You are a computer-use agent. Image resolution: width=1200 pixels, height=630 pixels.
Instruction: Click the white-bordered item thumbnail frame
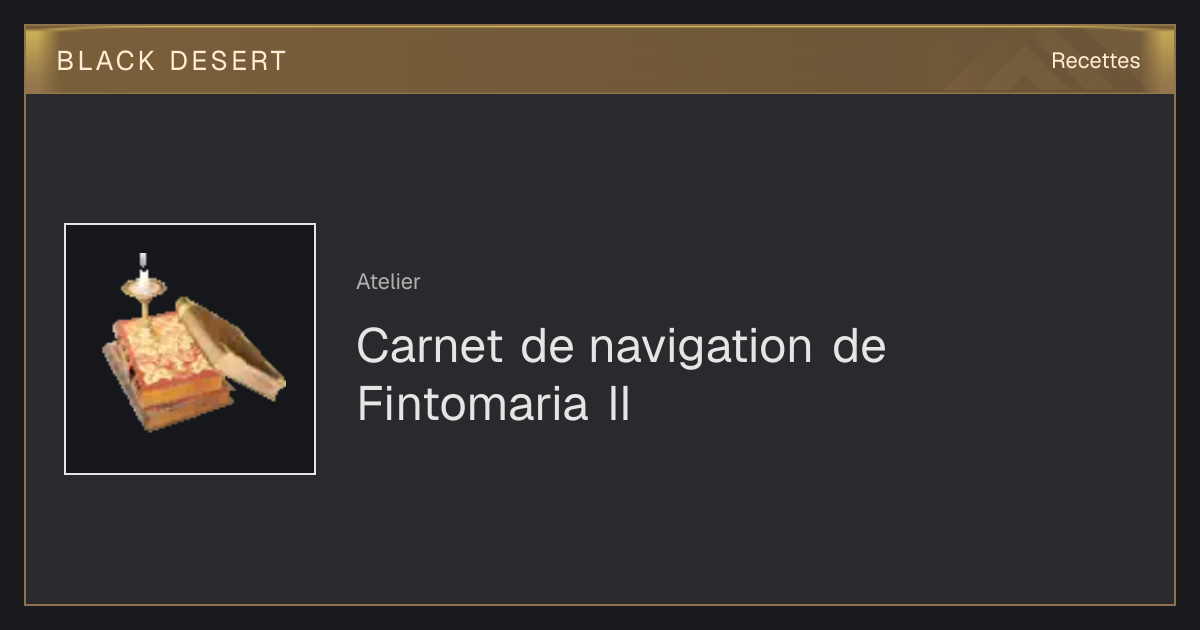[x=190, y=349]
